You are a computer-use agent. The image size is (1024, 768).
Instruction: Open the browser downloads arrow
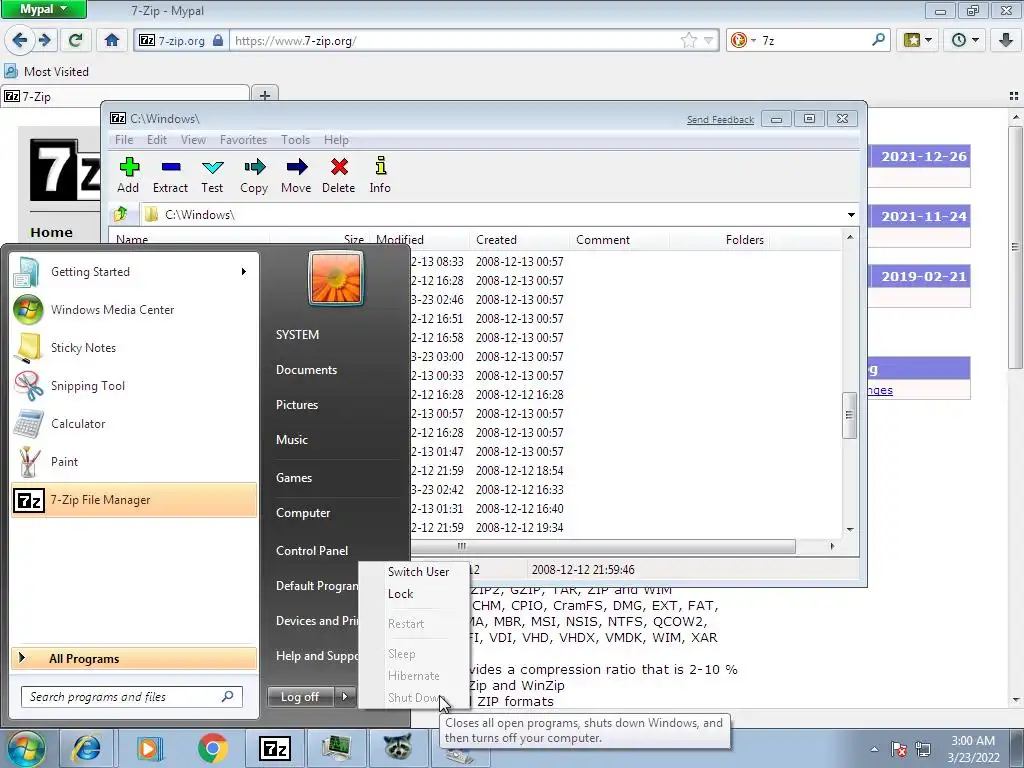1006,40
